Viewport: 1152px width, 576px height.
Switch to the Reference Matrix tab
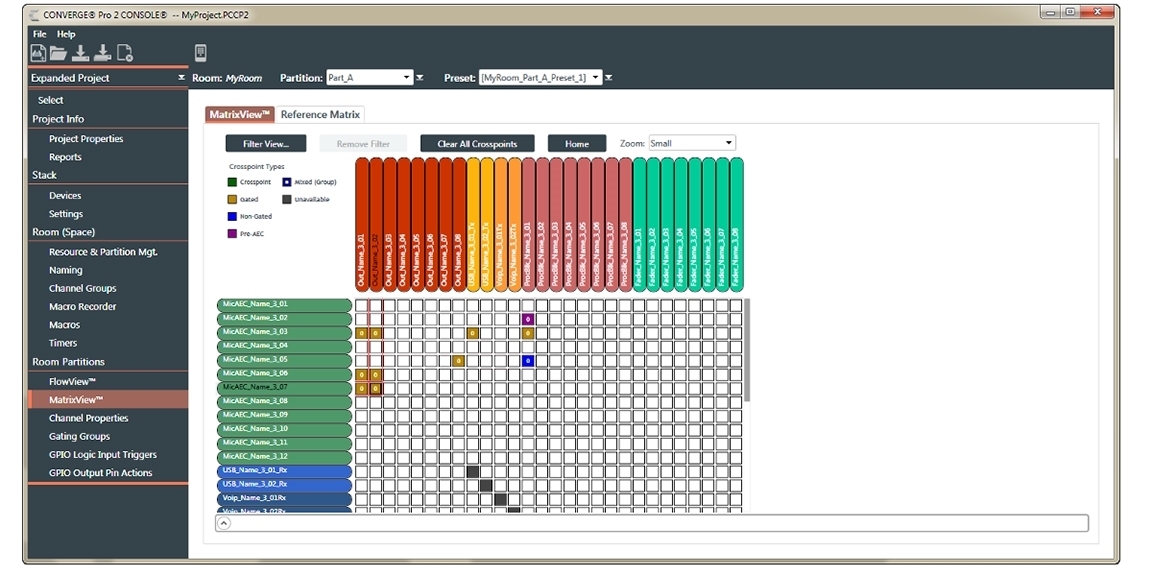[x=320, y=115]
